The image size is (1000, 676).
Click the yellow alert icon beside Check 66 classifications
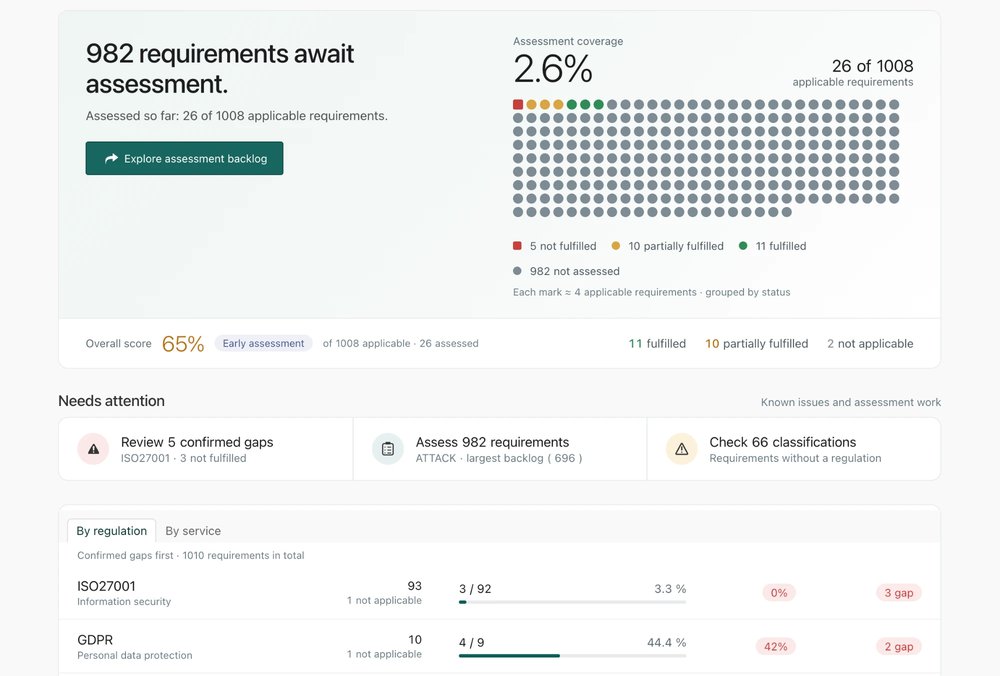[682, 449]
